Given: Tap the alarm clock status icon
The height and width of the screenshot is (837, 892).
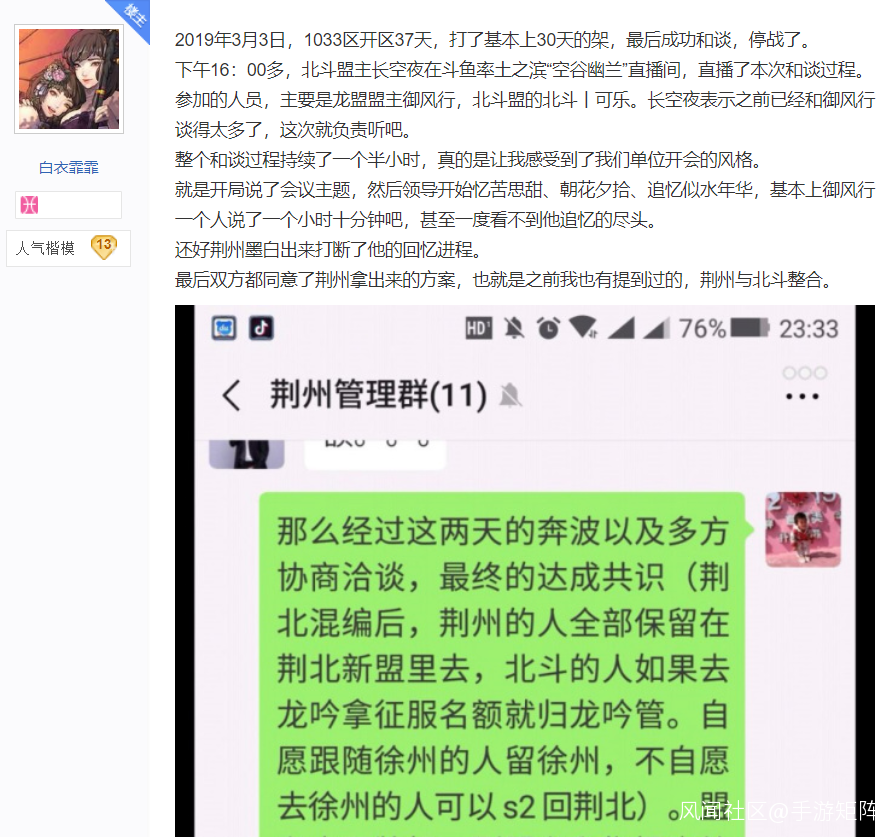Looking at the screenshot, I should [548, 328].
